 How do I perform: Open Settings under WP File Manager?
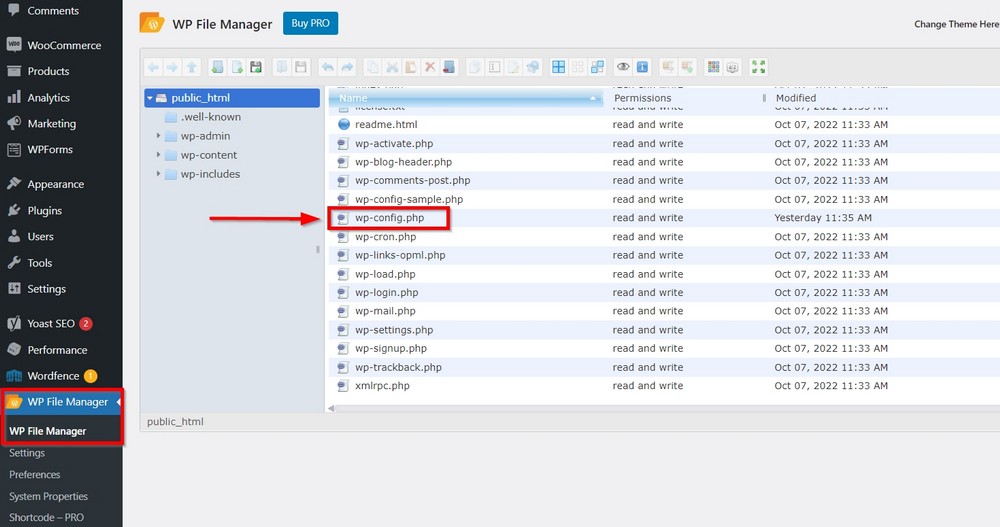(27, 453)
